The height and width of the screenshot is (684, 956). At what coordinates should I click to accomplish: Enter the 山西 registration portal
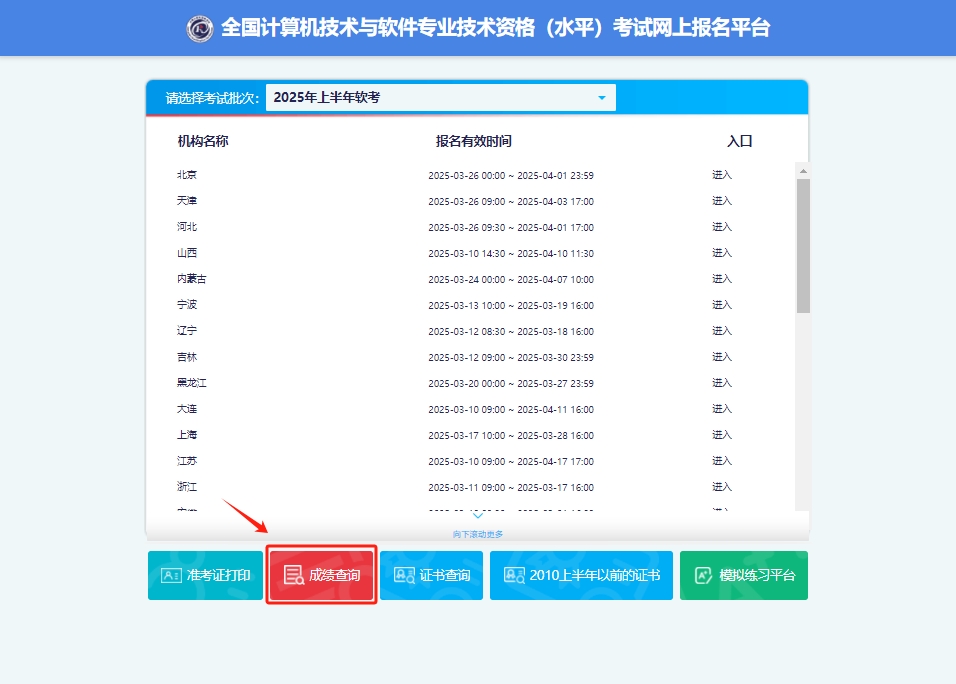click(x=722, y=253)
